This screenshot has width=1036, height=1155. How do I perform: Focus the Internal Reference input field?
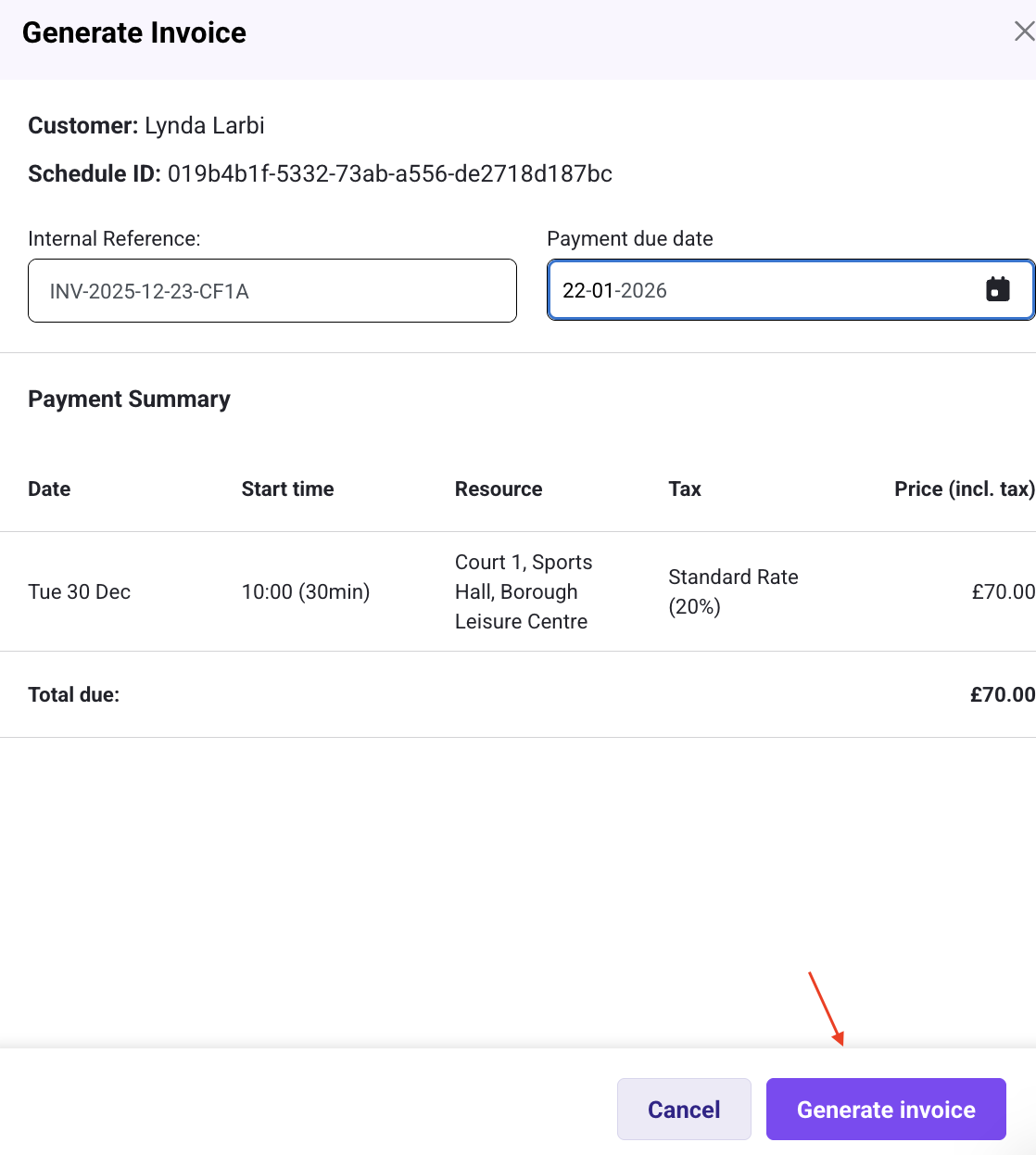[272, 290]
